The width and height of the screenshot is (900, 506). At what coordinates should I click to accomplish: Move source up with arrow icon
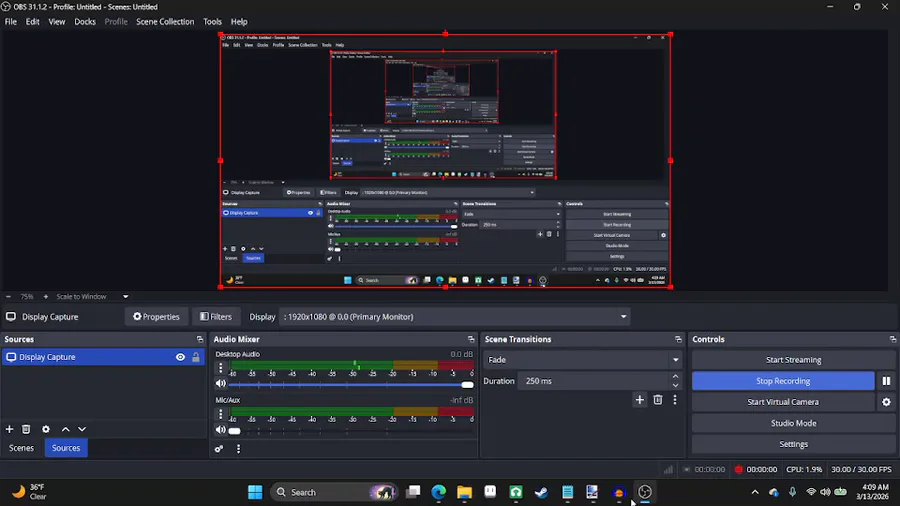tap(65, 429)
